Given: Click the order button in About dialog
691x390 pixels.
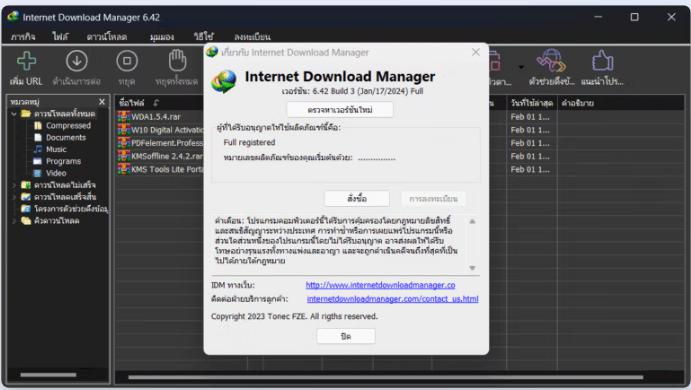Looking at the screenshot, I should (357, 199).
